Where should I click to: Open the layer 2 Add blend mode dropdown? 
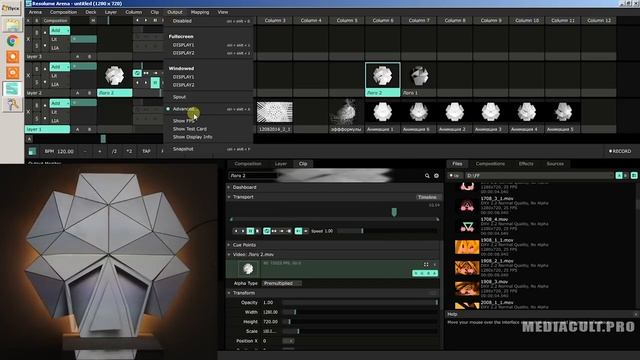60,67
